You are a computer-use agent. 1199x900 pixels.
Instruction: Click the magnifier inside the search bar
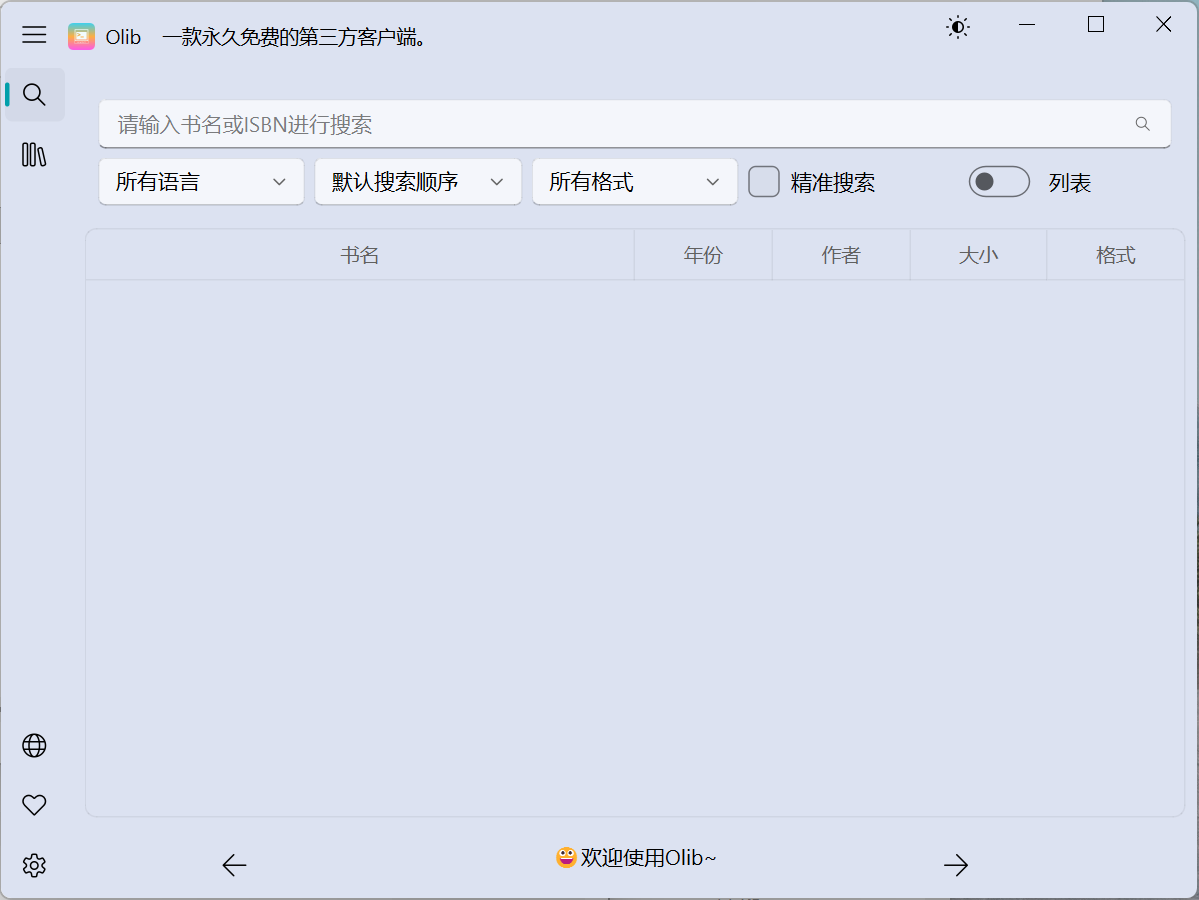coord(1142,123)
